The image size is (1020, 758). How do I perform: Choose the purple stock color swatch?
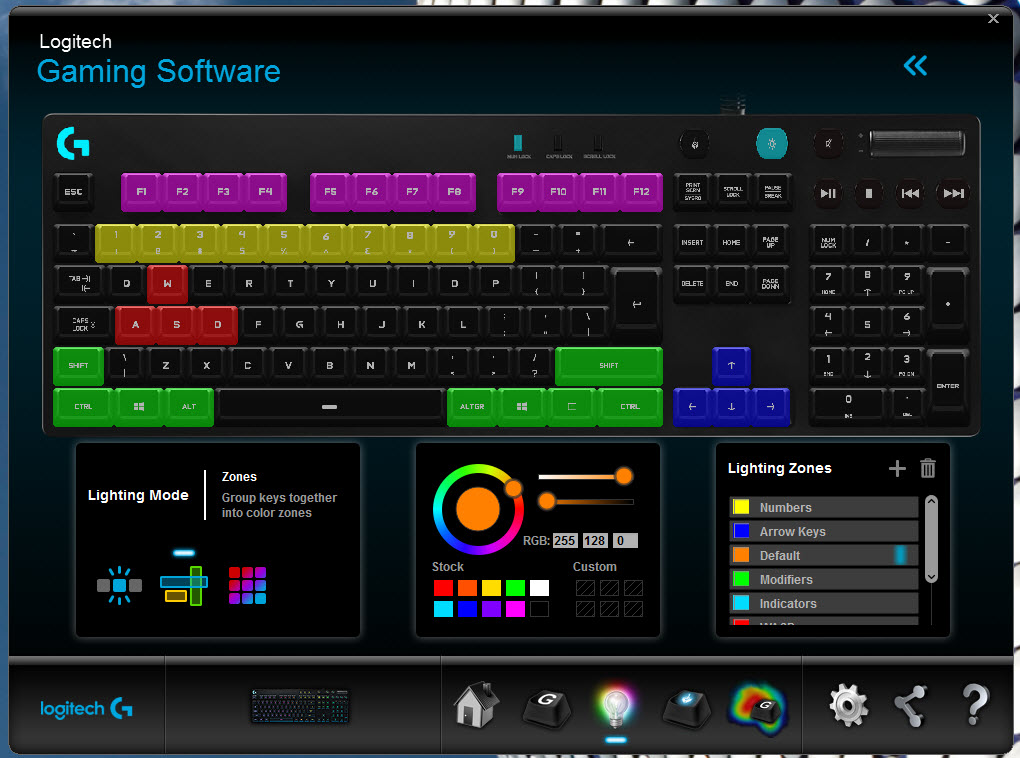(491, 609)
